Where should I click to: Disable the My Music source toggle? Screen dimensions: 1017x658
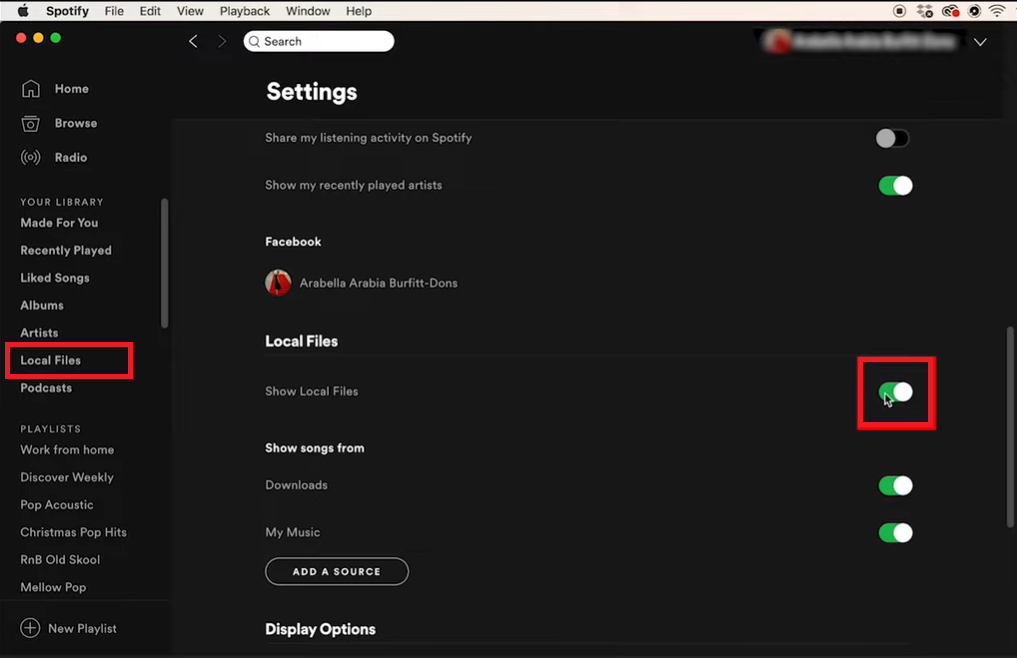coord(895,533)
